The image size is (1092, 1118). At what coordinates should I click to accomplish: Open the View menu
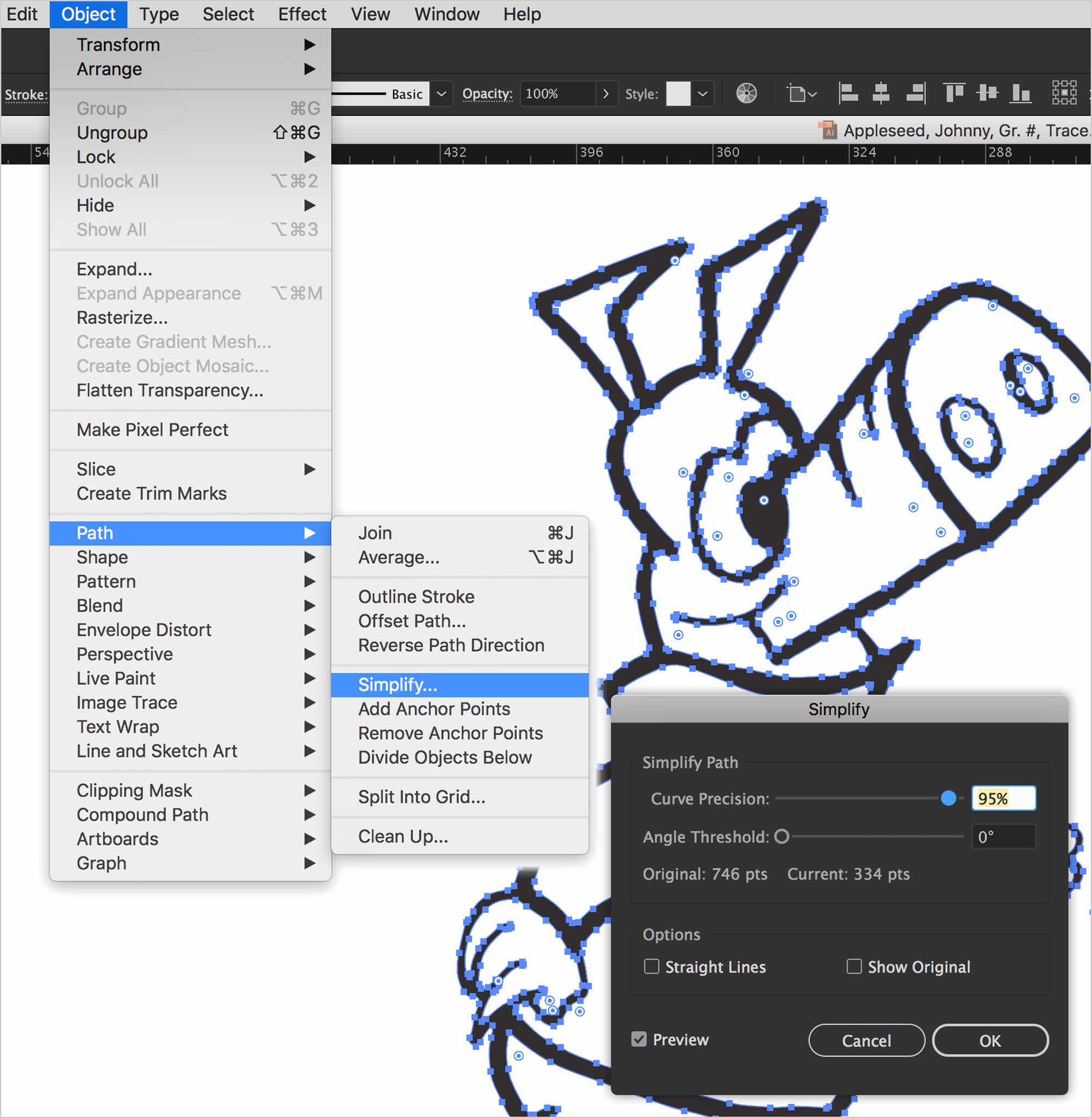(x=370, y=14)
